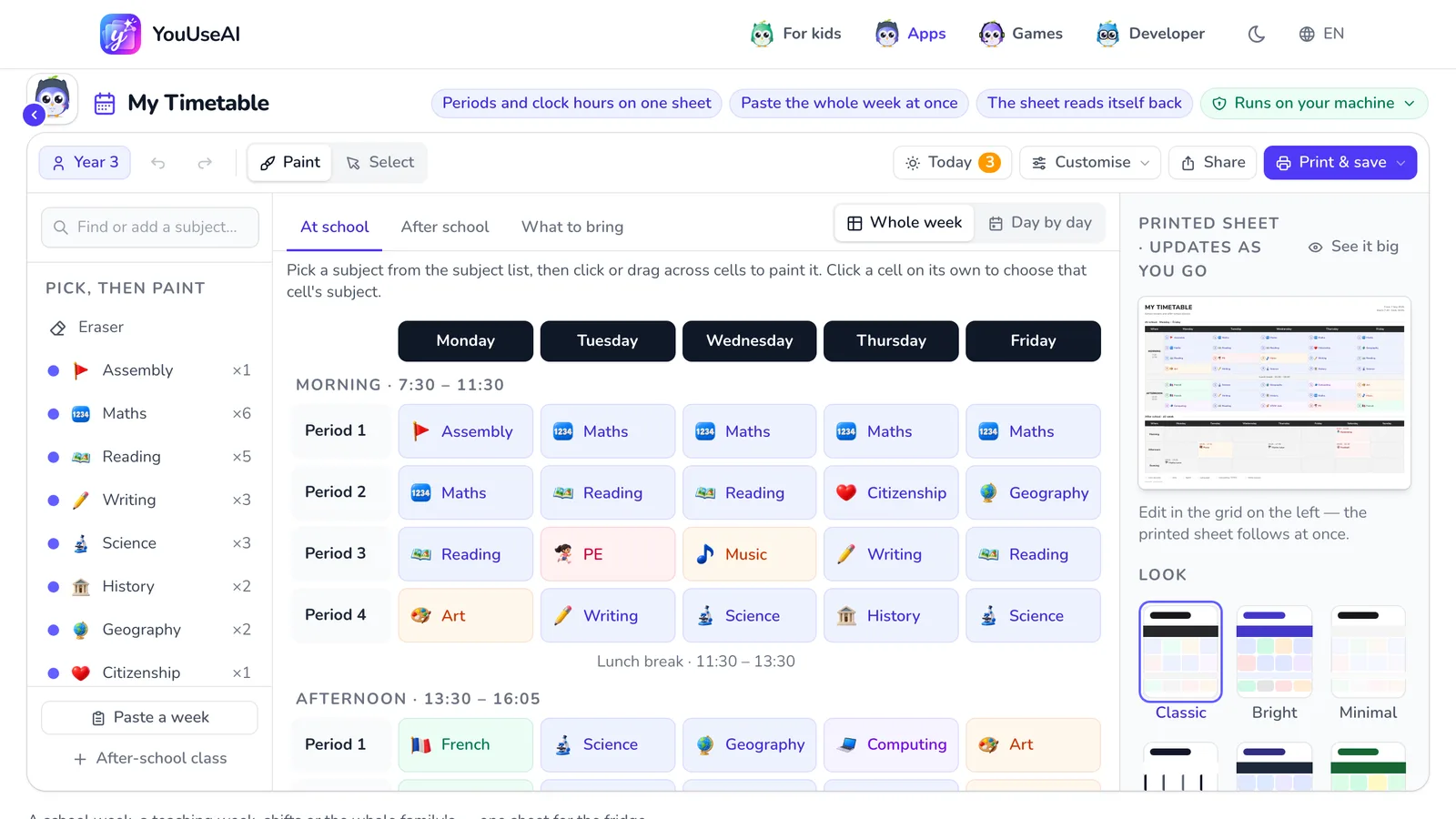Choose the Bright look style
This screenshot has width=1456, height=819.
[x=1274, y=663]
